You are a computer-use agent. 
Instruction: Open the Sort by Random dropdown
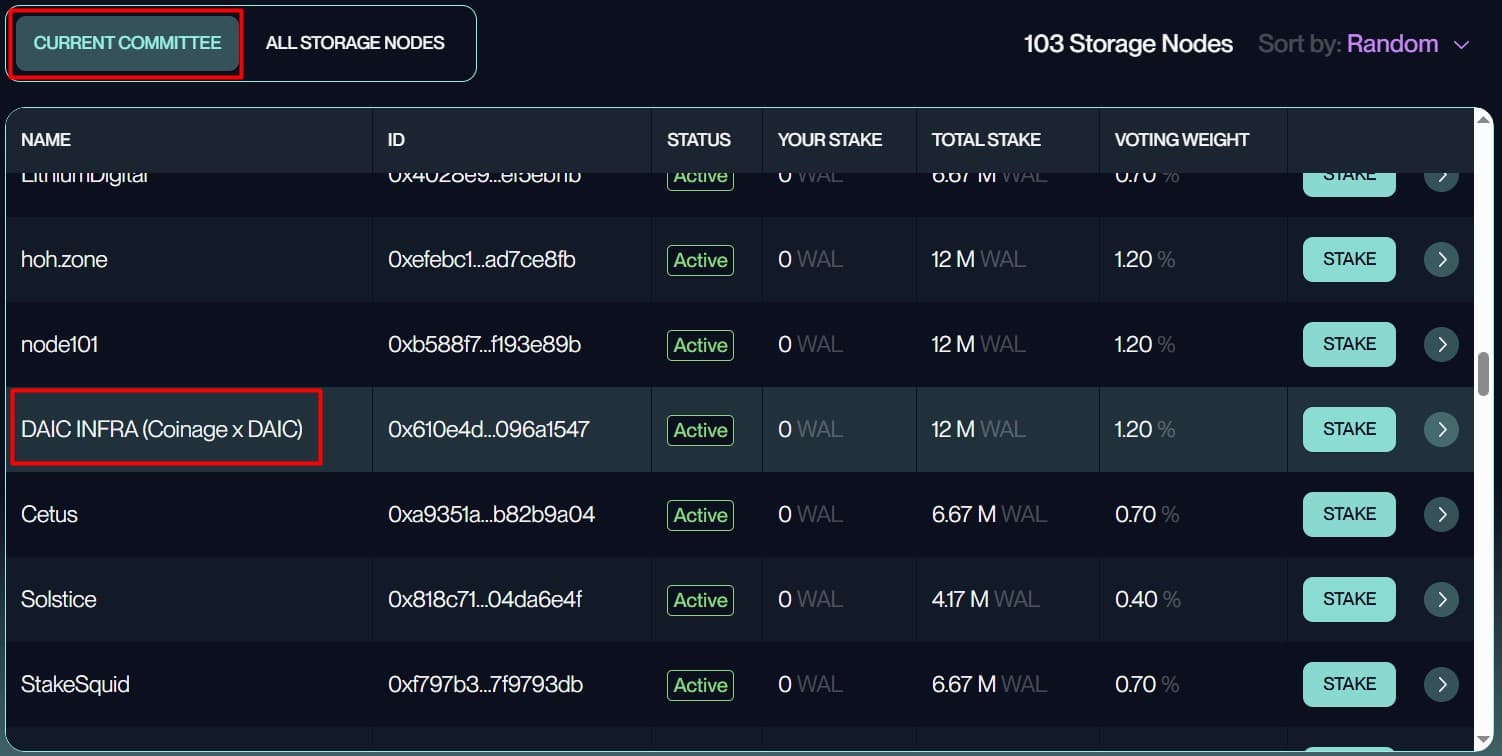1392,44
